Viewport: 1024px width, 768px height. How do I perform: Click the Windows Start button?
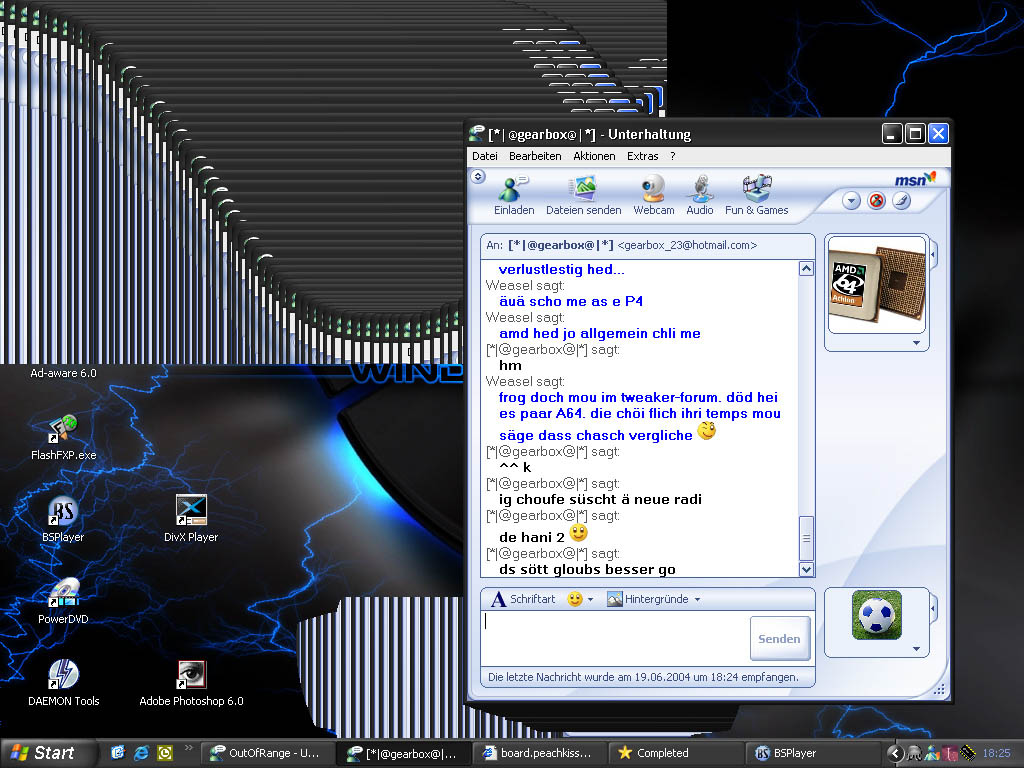click(43, 753)
